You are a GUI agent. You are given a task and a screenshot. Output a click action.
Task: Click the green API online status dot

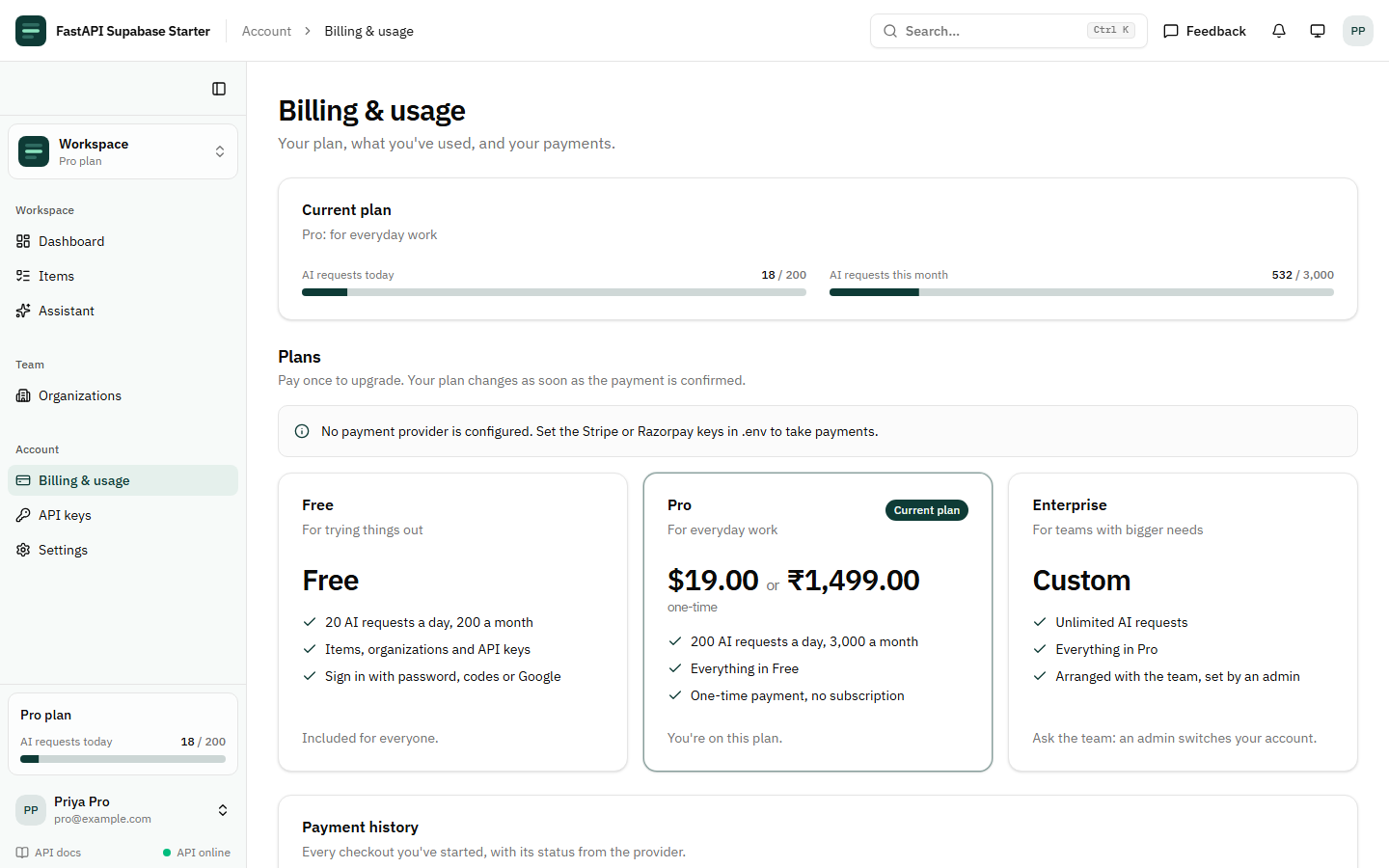click(167, 853)
